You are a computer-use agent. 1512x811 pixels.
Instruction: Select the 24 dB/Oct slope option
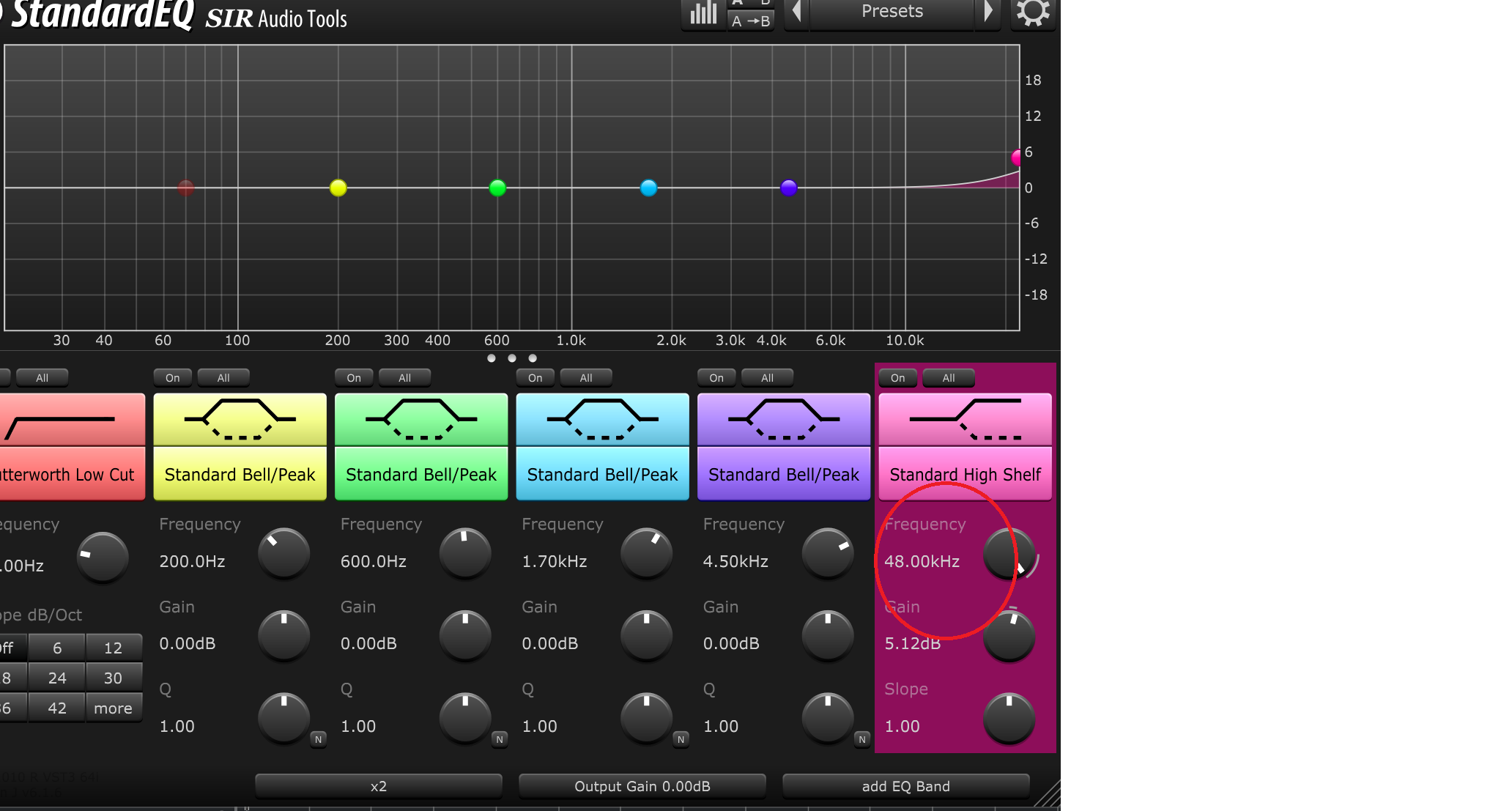57,678
